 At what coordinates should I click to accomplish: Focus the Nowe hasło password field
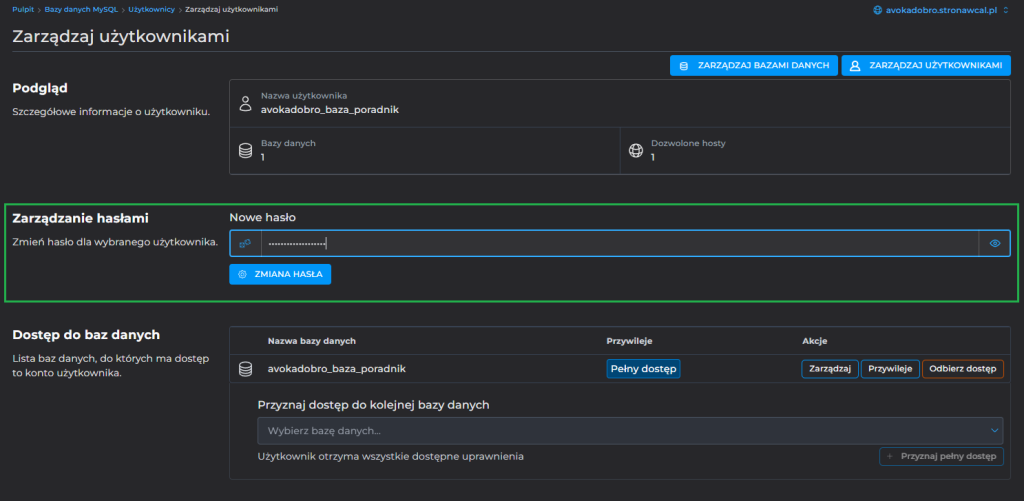point(620,243)
